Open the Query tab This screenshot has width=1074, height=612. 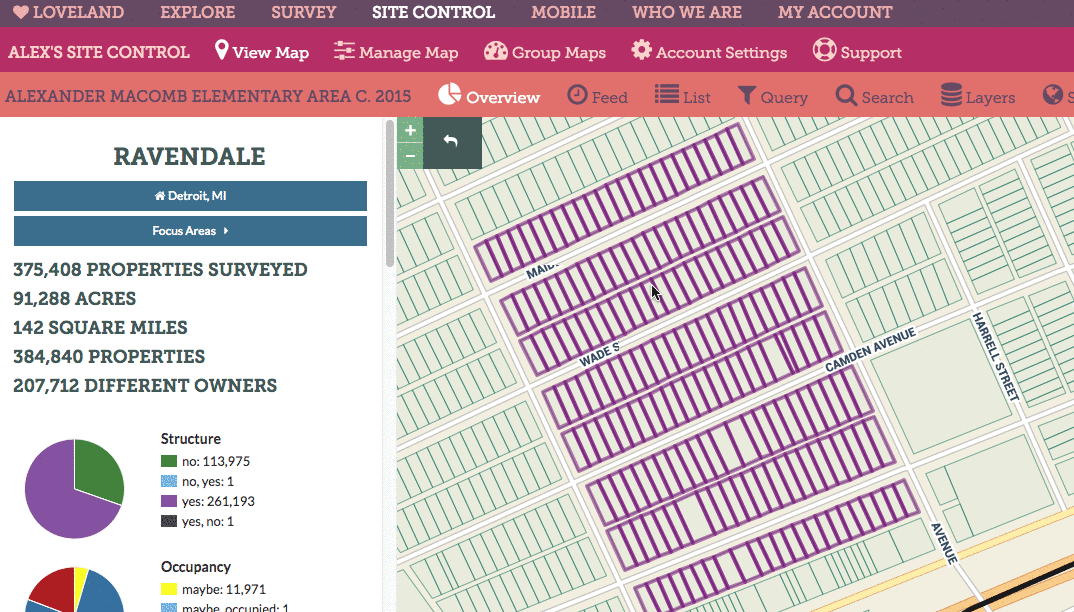tap(773, 97)
